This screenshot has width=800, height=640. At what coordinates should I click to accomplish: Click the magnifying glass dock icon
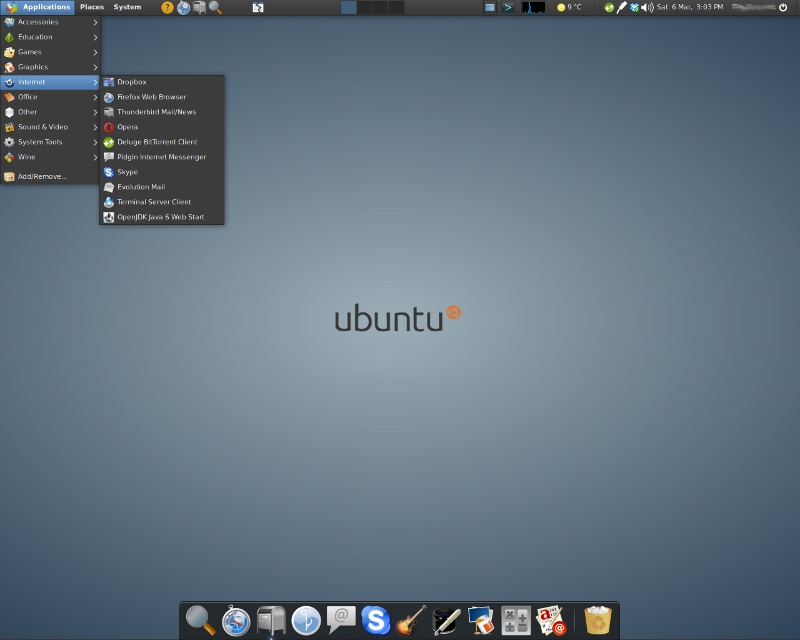tap(201, 620)
